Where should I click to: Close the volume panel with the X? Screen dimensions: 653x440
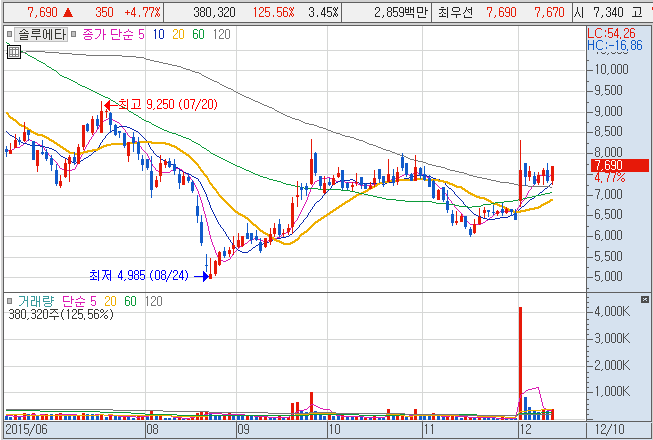pos(645,299)
